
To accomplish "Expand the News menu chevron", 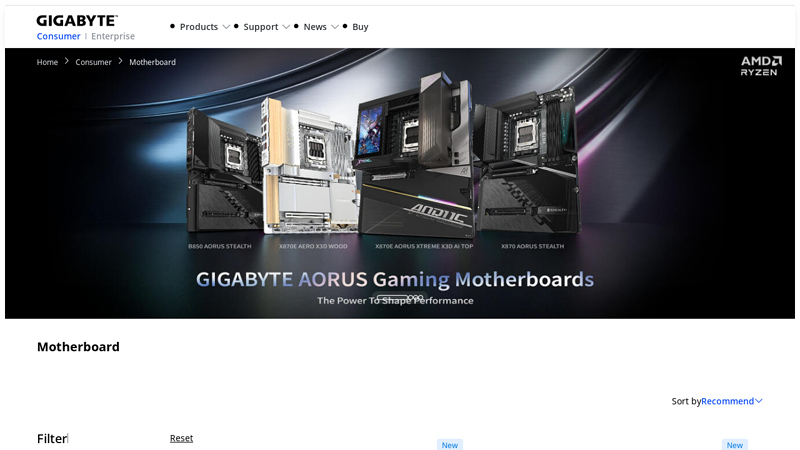I will 335,27.
